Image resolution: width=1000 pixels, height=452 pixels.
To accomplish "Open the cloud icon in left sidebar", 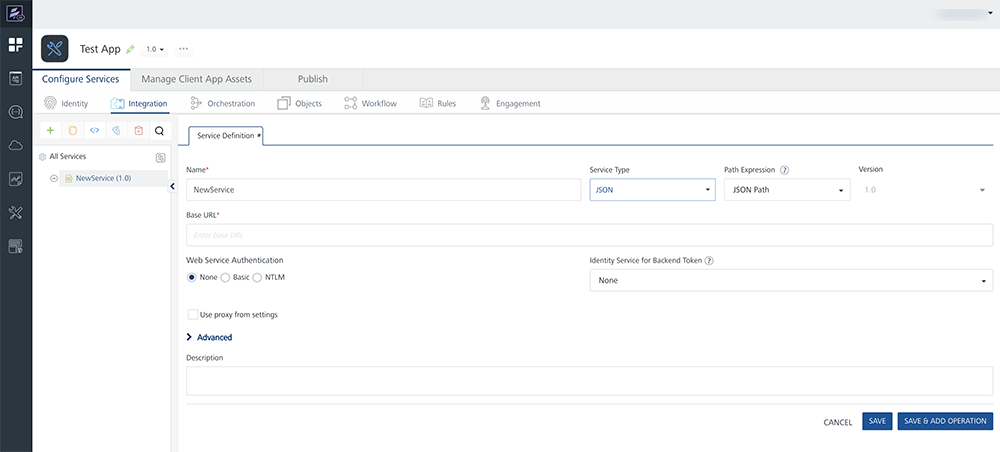I will (x=16, y=146).
